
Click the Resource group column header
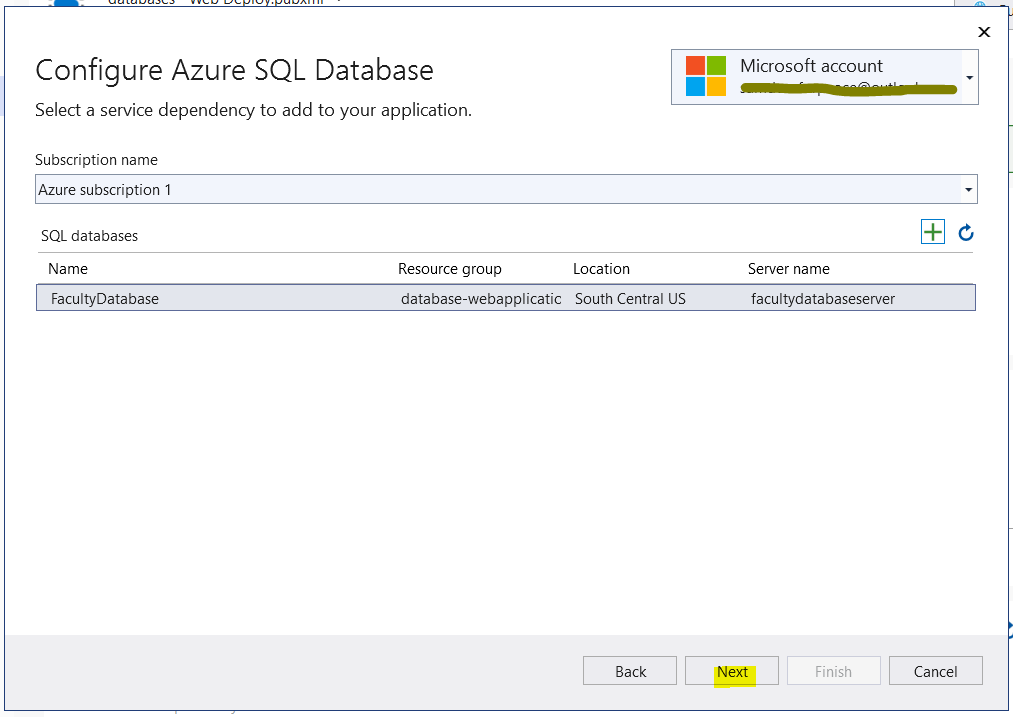pyautogui.click(x=450, y=269)
